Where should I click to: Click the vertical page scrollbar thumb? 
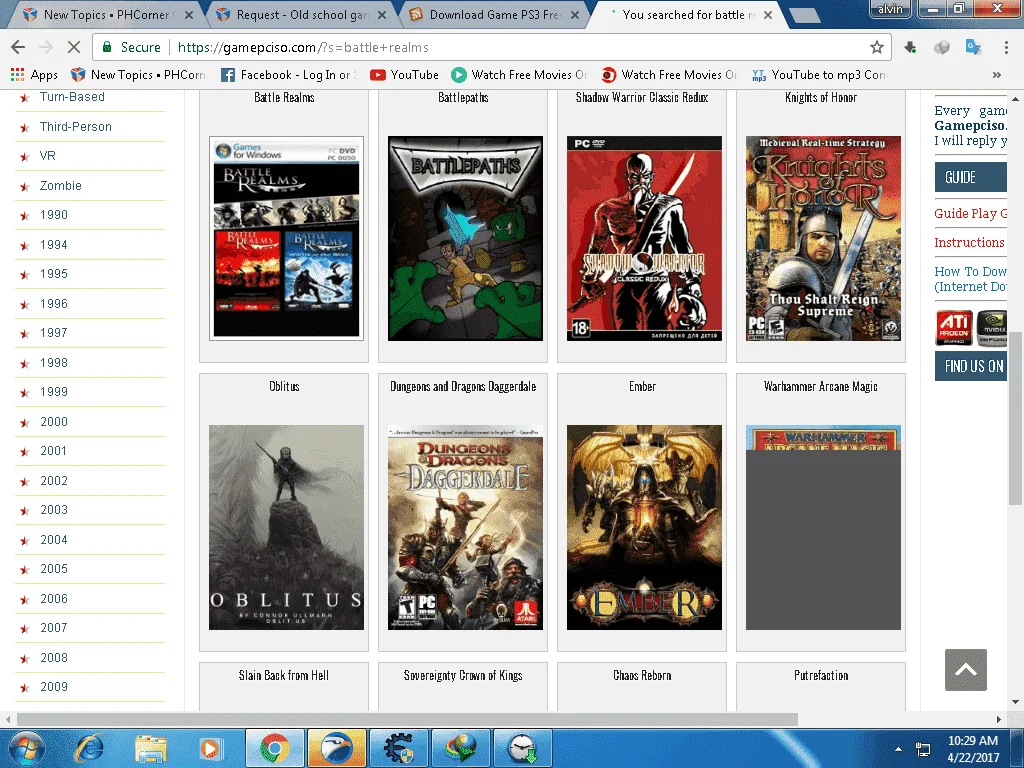1015,418
